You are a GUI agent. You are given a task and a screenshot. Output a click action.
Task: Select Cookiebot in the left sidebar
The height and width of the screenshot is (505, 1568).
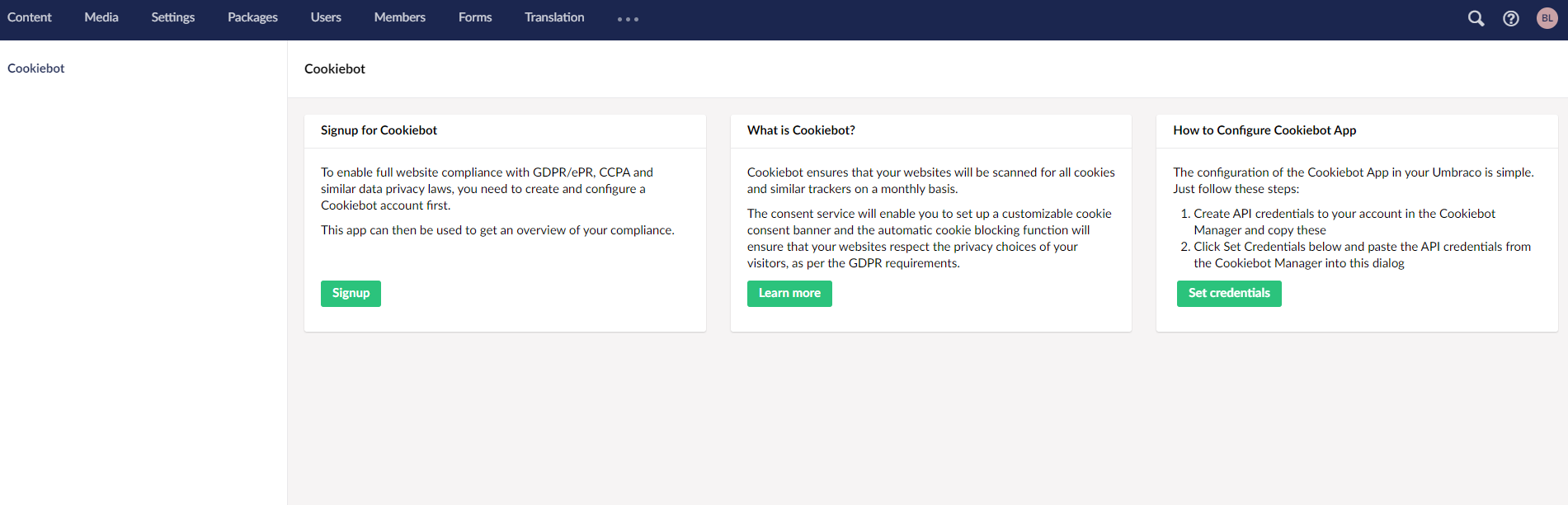(36, 68)
